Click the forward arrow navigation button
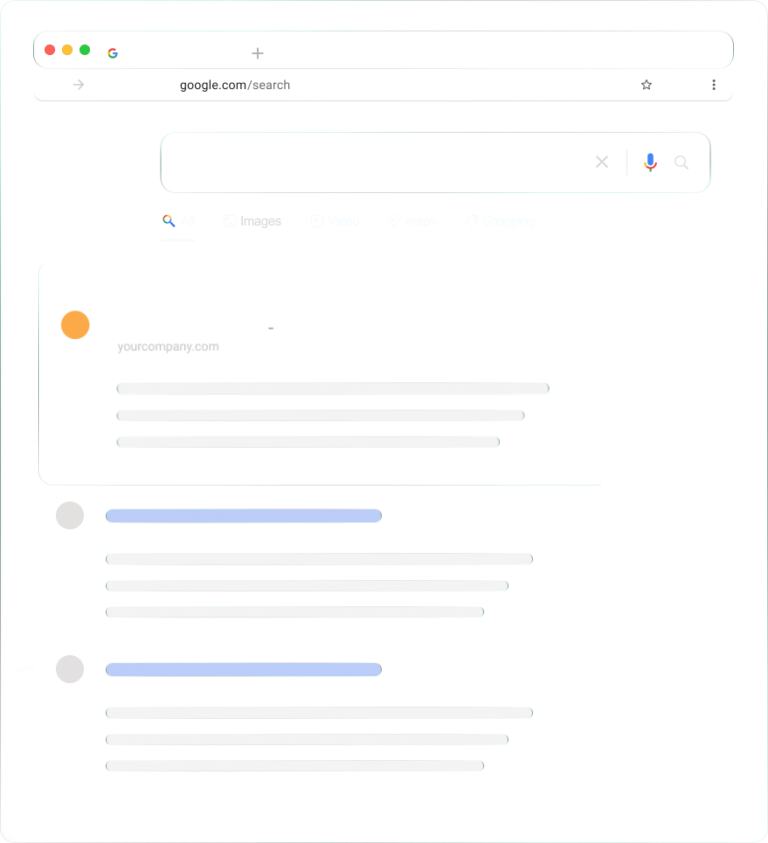Screen dimensions: 768x843 [79, 85]
